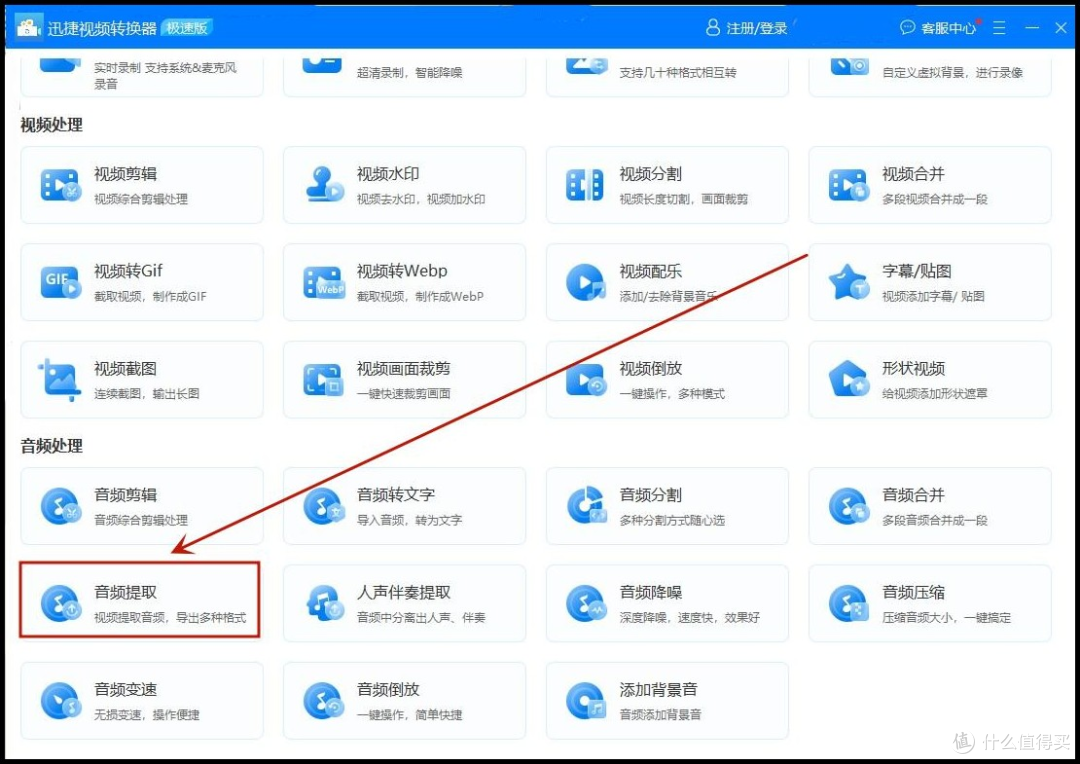
Task: Click the 视频去水印, 视频加水印 description
Action: click(x=421, y=199)
